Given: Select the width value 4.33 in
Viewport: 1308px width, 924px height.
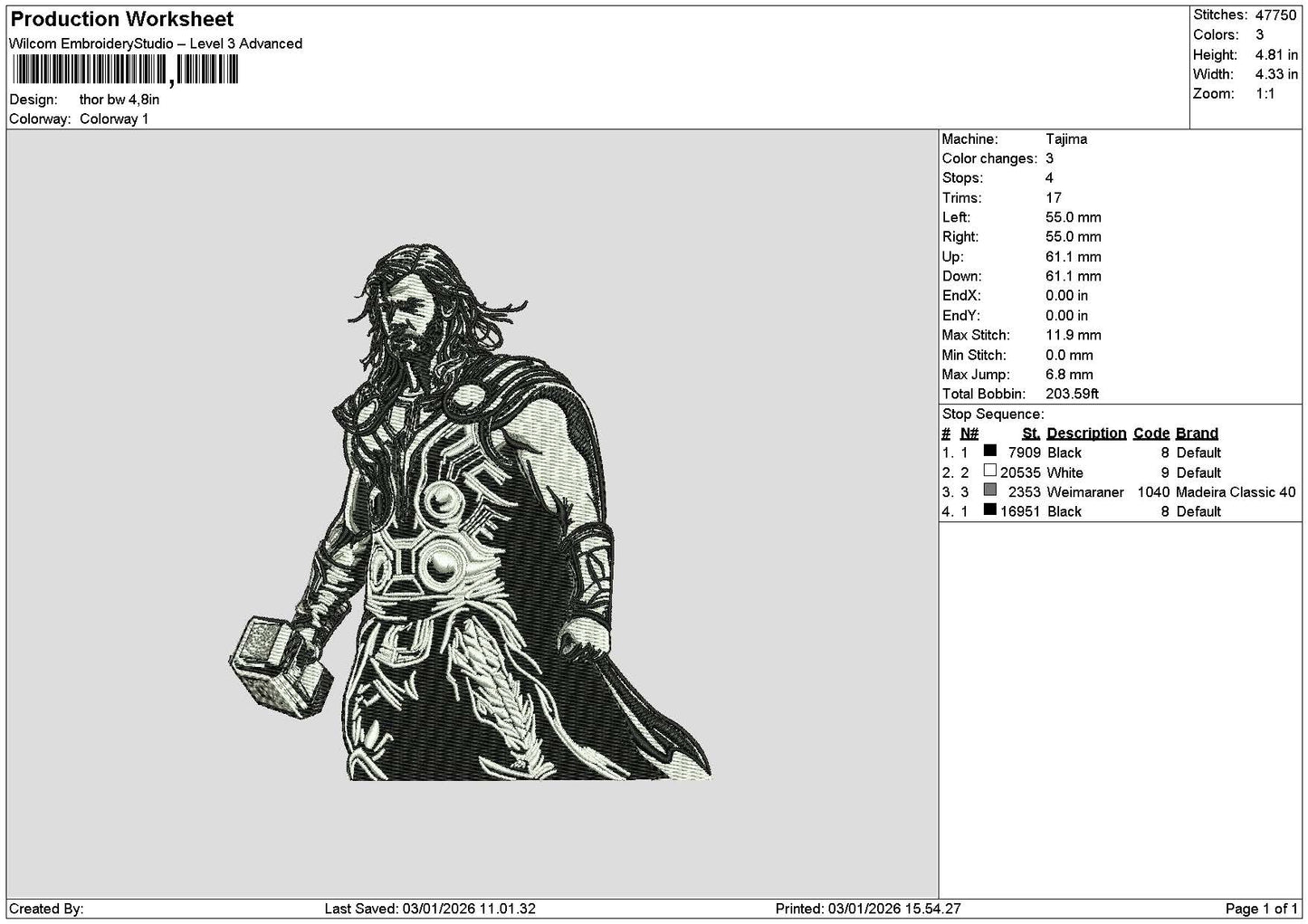Looking at the screenshot, I should (1276, 74).
